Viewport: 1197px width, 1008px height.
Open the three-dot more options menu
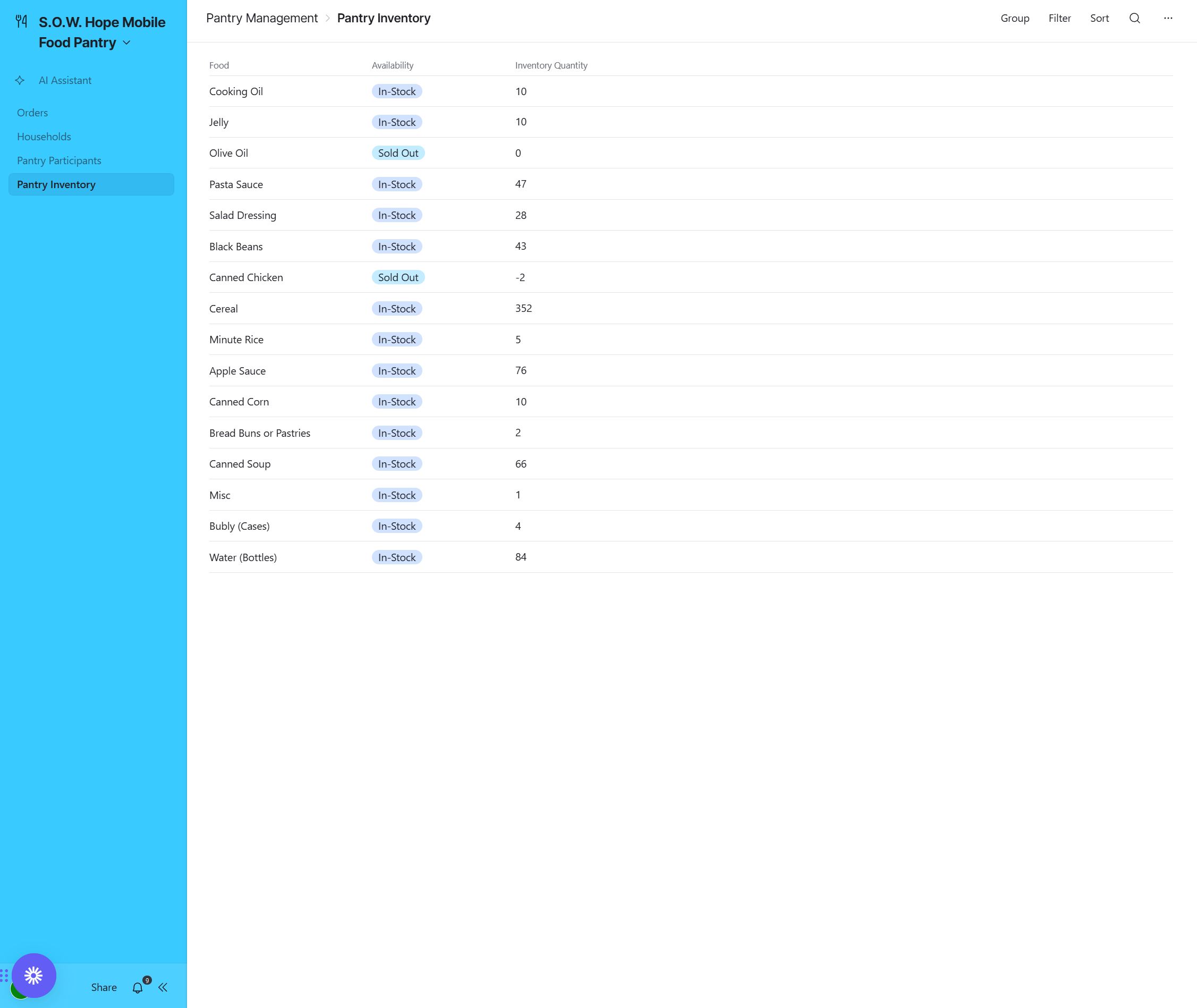tap(1168, 18)
